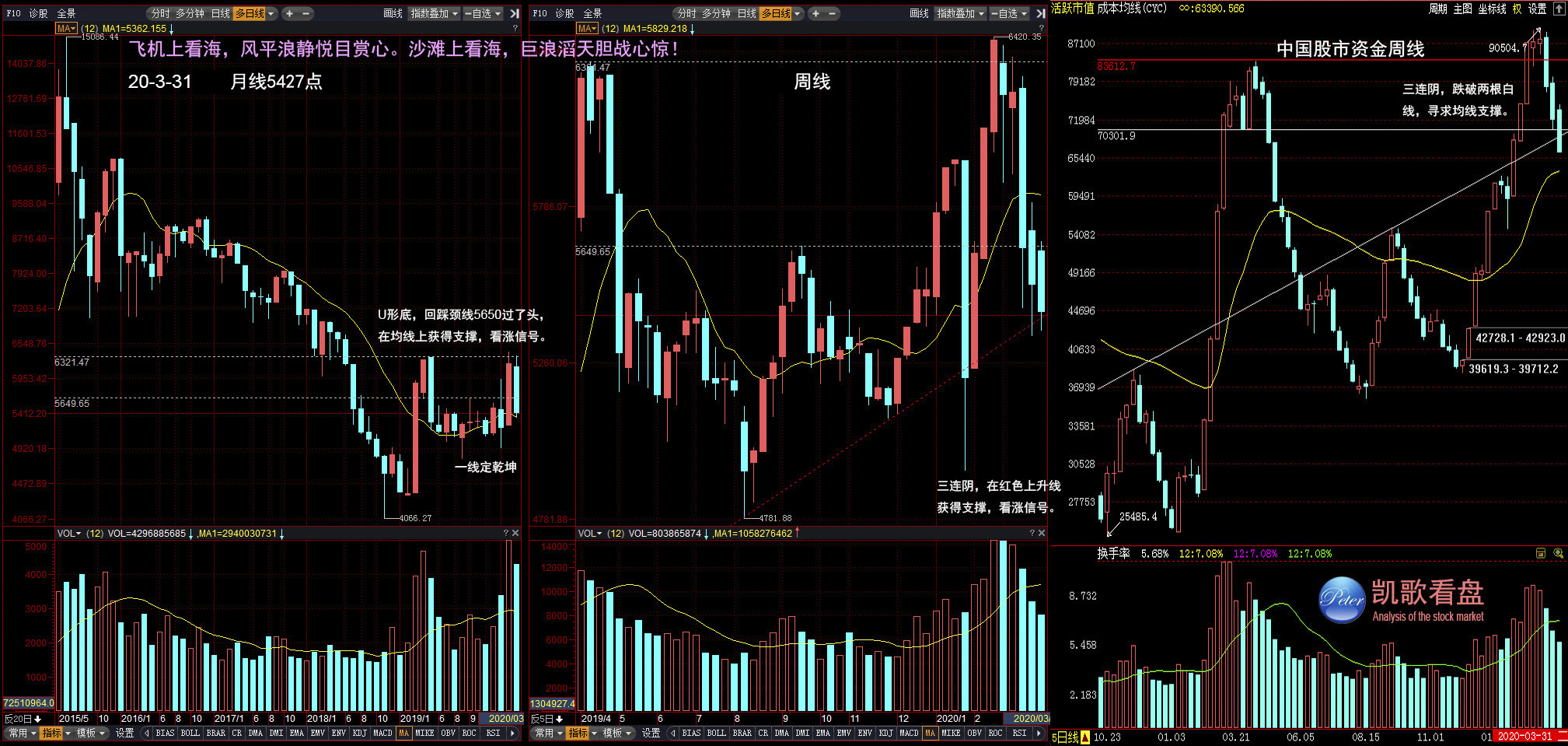Click the help icon on the monthly chart VOL panel
The height and width of the screenshot is (746, 1568).
point(506,533)
